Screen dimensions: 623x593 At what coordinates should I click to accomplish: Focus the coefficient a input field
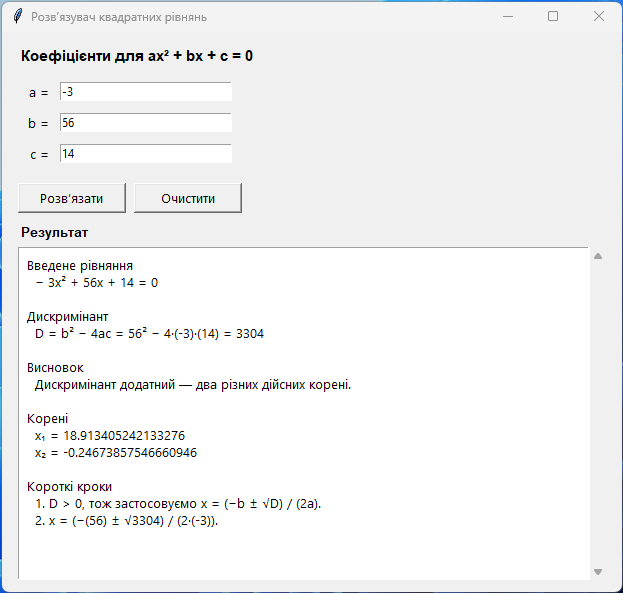pos(146,92)
